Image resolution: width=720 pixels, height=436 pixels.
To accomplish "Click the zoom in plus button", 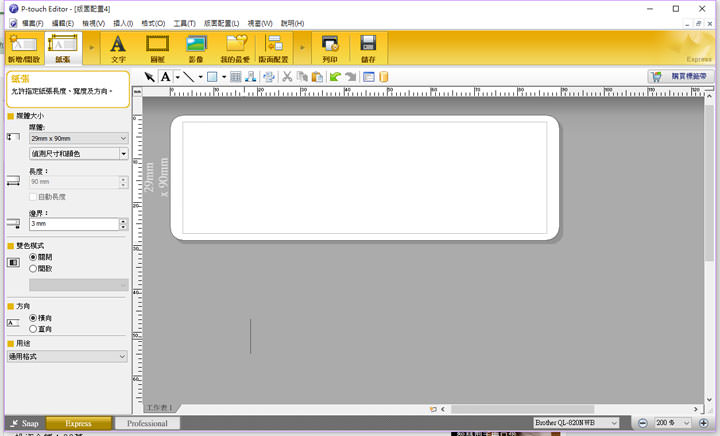I will click(703, 423).
